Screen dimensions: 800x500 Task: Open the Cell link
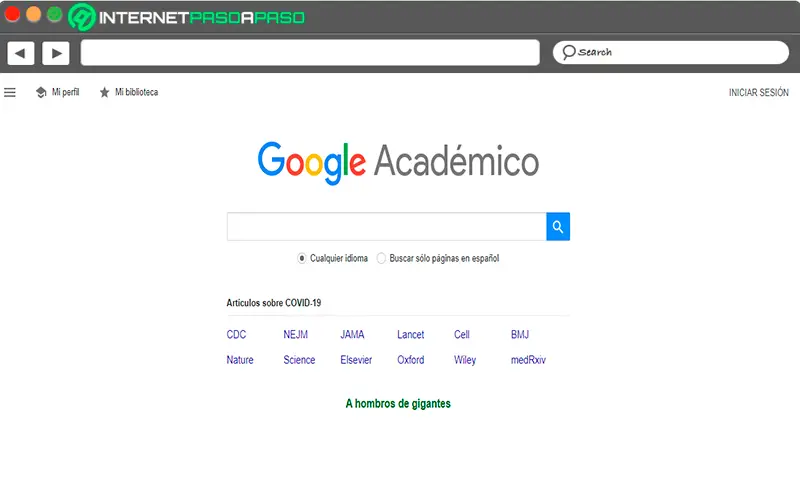462,335
